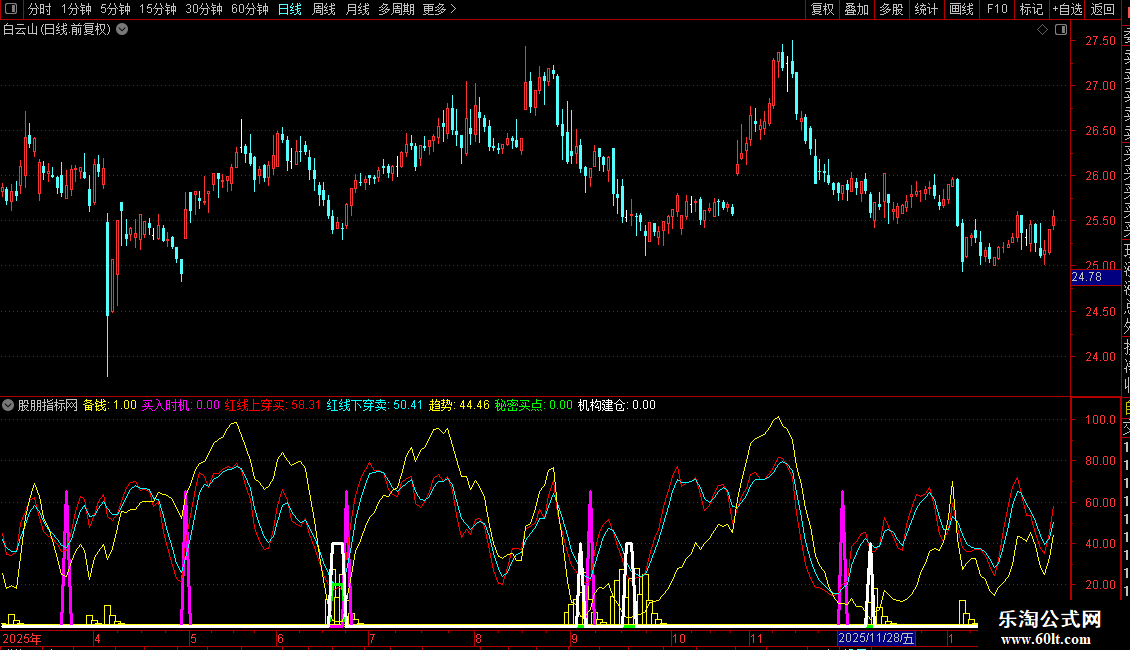Click 备钱: 1.00 indicator value
This screenshot has height=650, width=1130.
[110, 405]
